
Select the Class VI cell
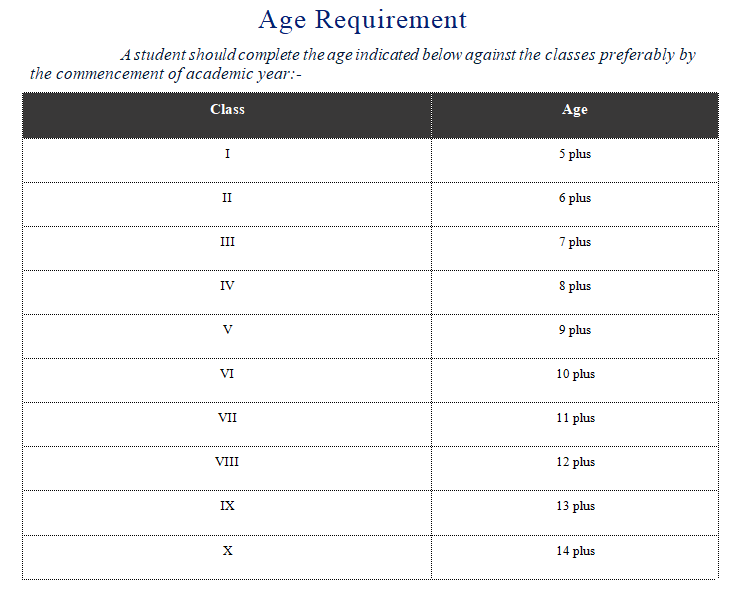(x=227, y=380)
